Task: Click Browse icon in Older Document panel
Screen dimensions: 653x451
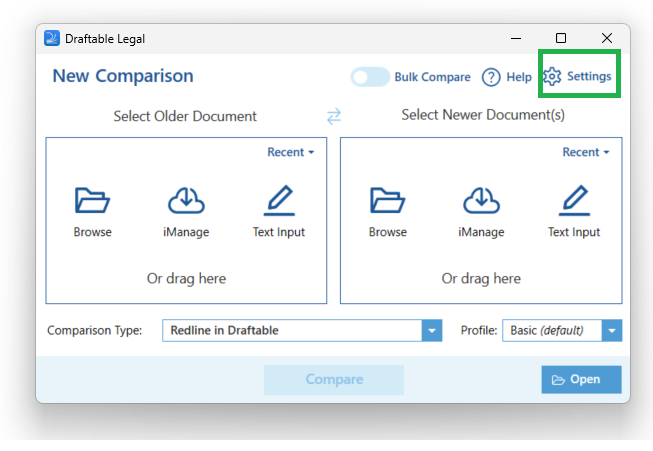Action: click(x=92, y=200)
